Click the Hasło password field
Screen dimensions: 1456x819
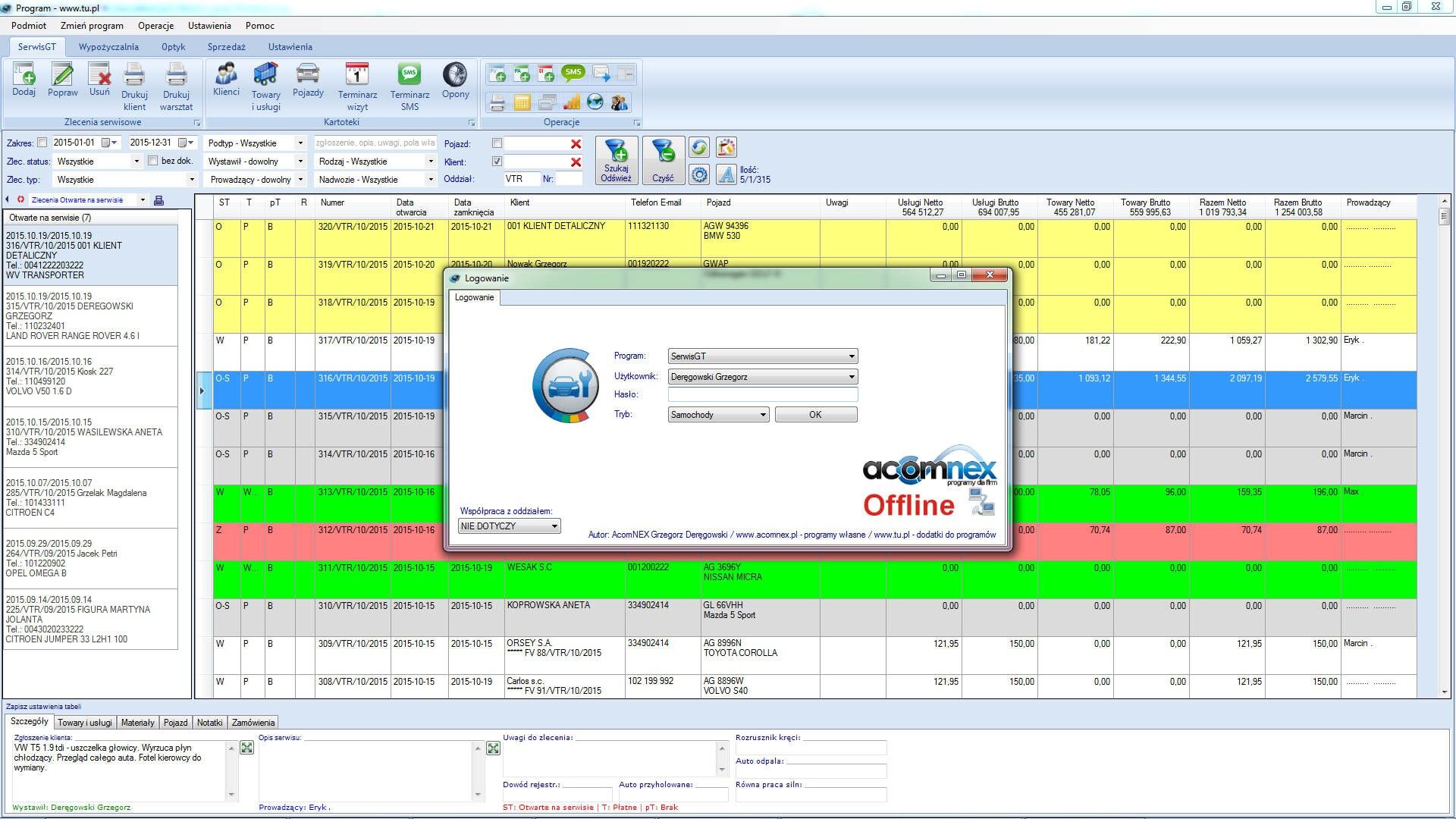point(762,394)
